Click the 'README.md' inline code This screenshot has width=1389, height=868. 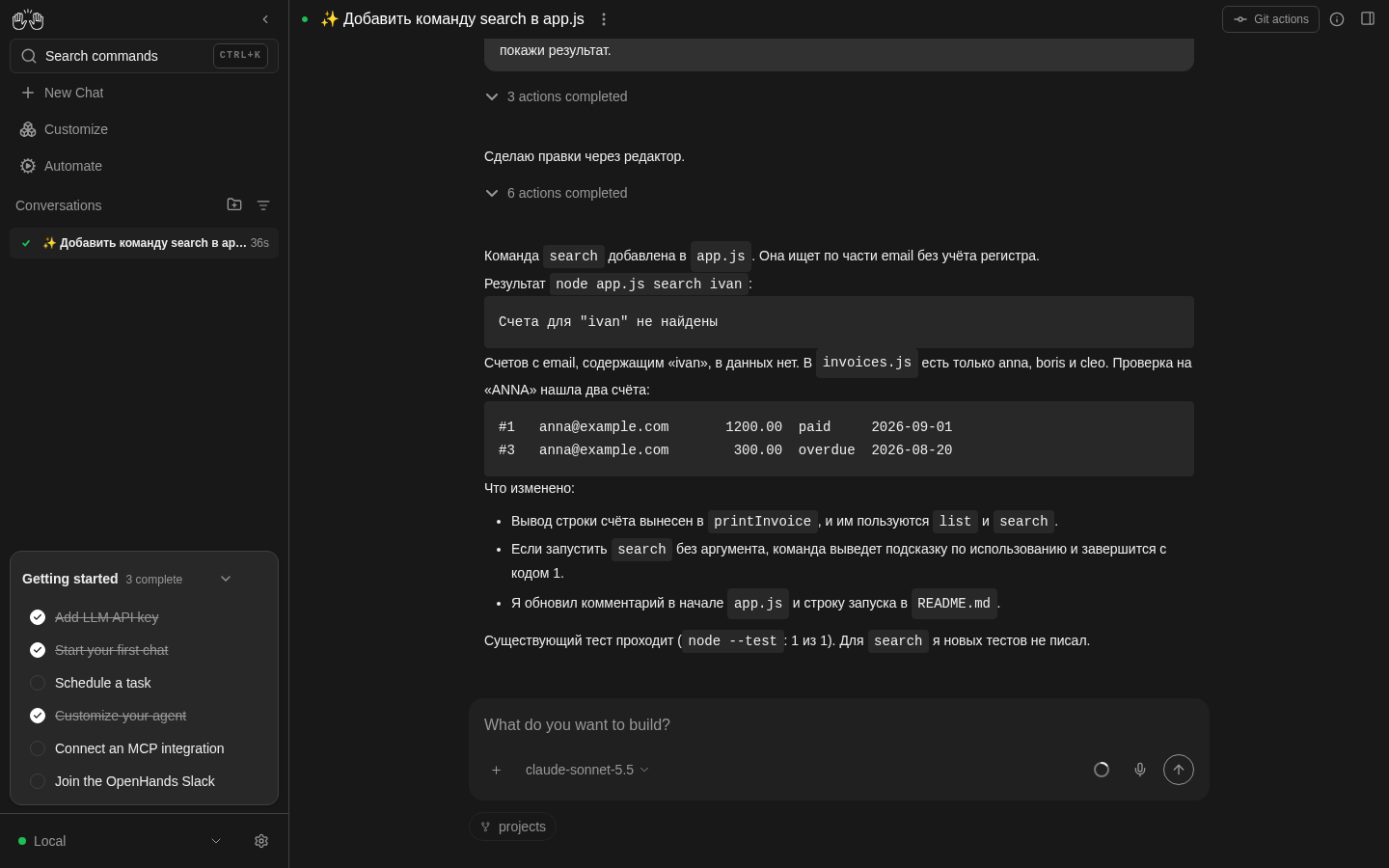tap(954, 604)
